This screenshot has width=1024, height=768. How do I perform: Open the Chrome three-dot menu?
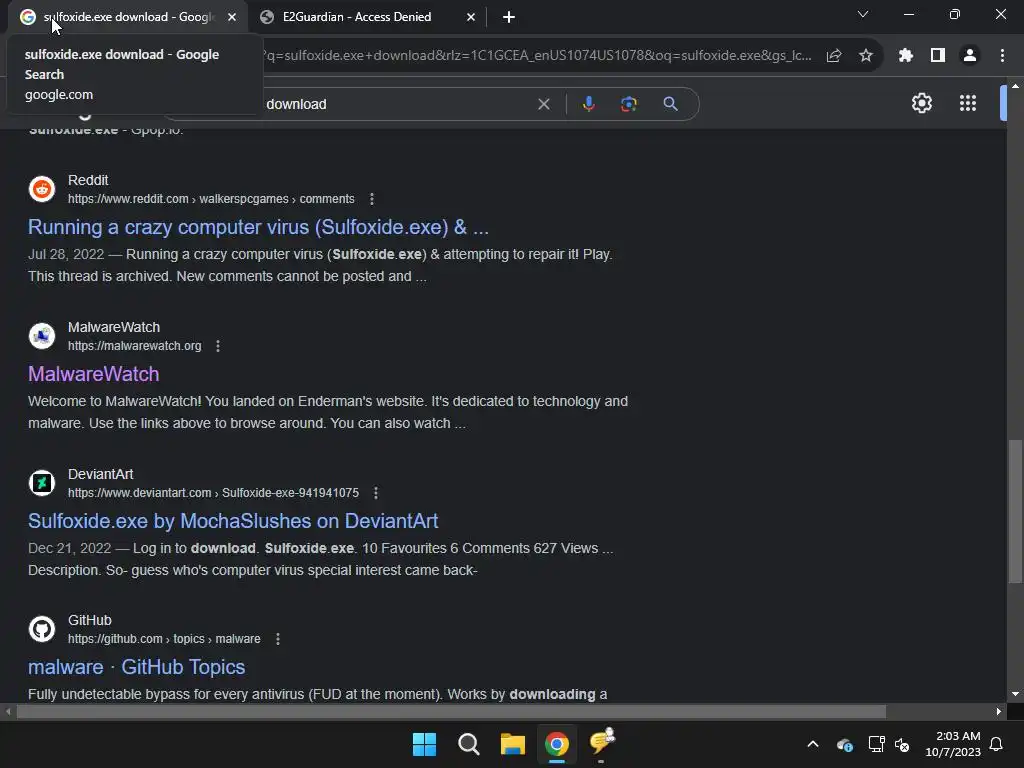[x=1002, y=56]
